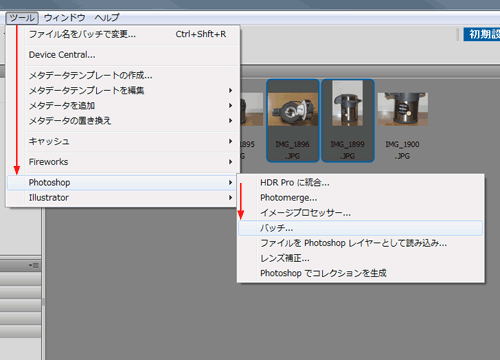The height and width of the screenshot is (360, 500).
Task: Open the left panel options menu icon
Action: point(34,265)
